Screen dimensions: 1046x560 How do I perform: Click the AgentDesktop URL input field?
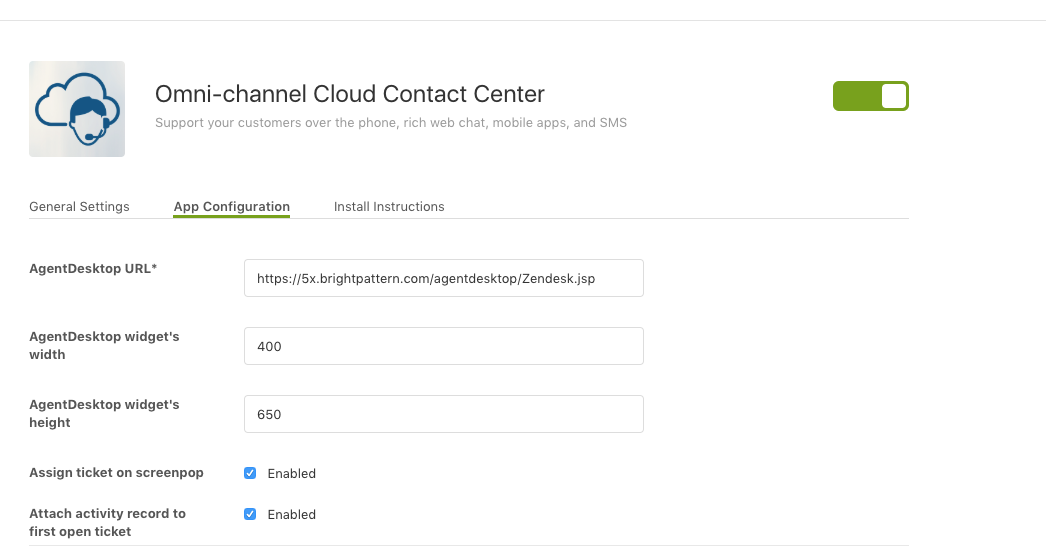444,278
